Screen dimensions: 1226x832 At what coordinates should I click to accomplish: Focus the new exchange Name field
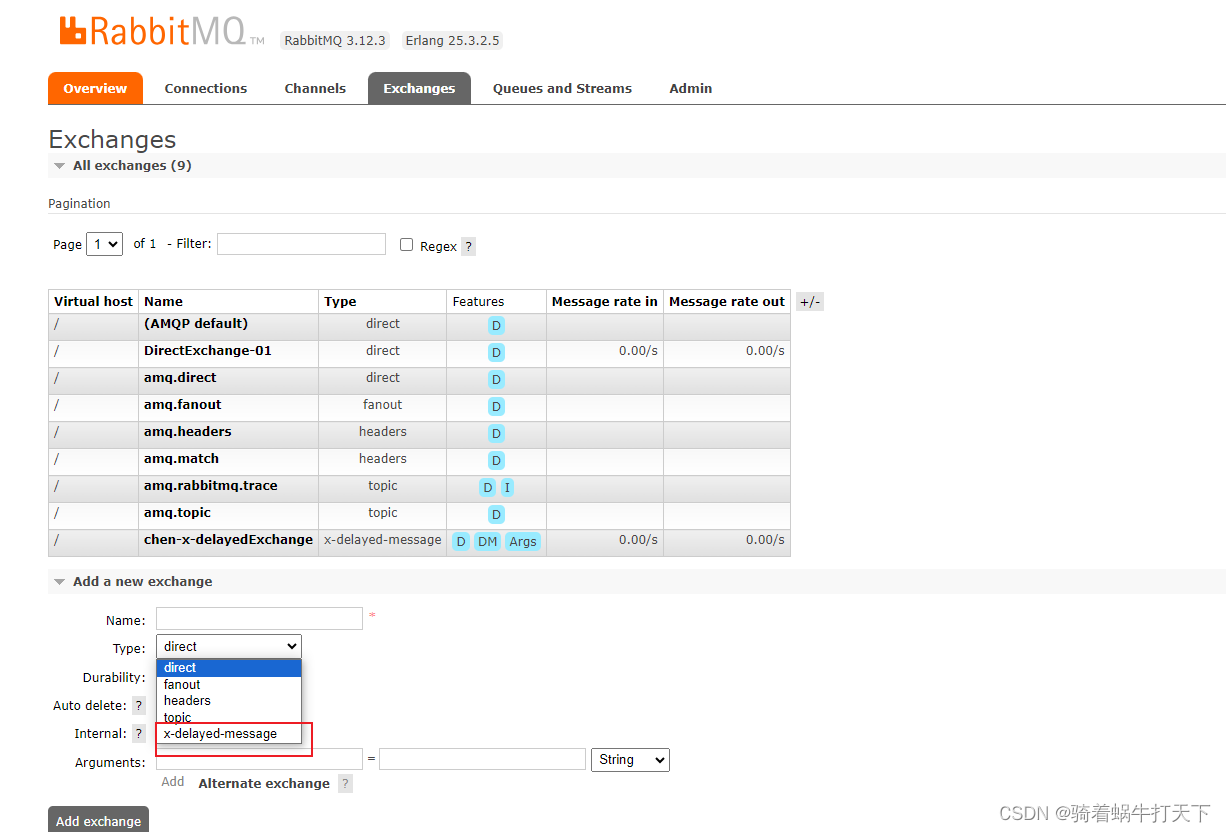click(259, 618)
